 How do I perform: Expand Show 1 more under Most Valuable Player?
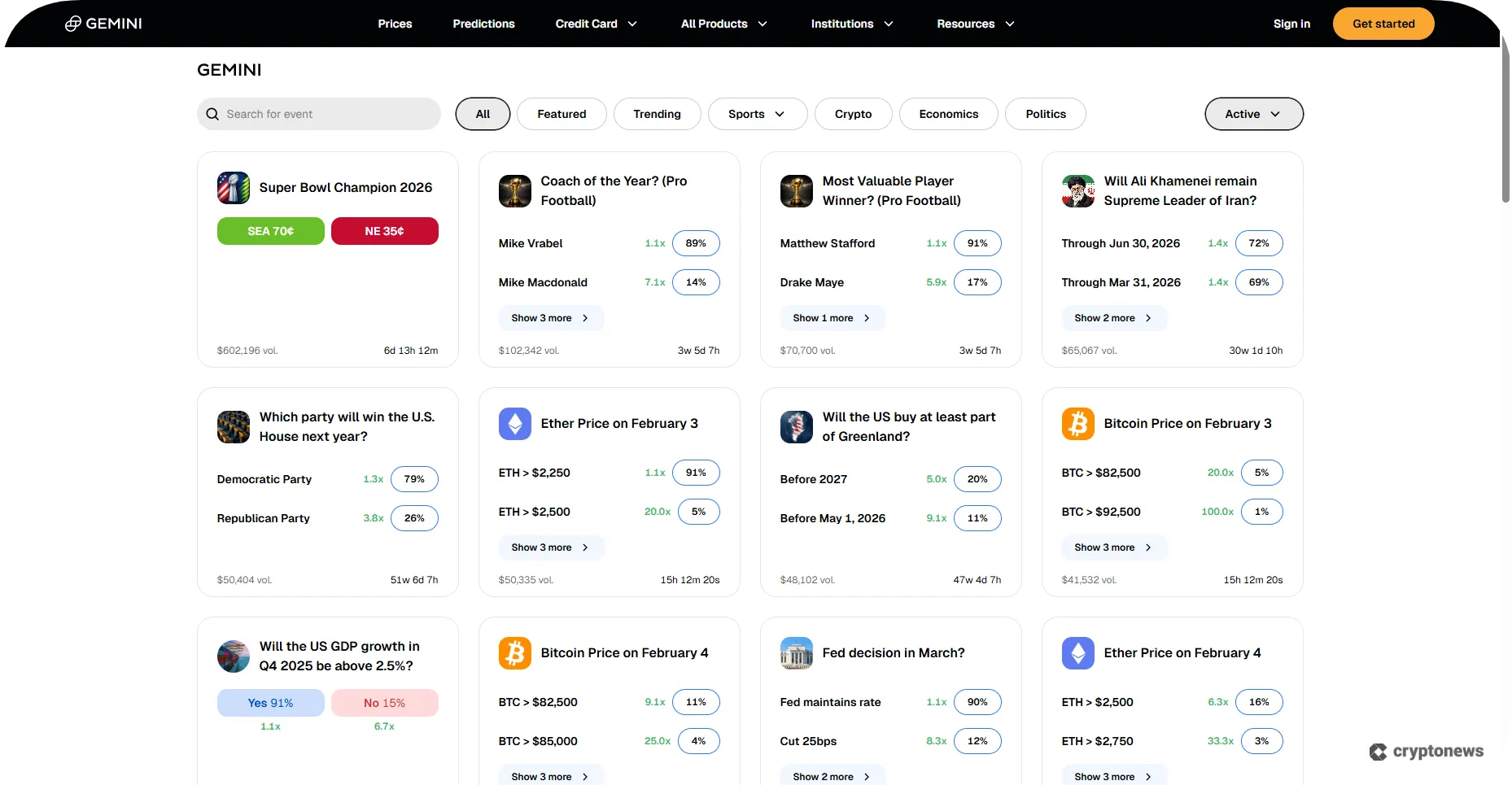(x=832, y=318)
